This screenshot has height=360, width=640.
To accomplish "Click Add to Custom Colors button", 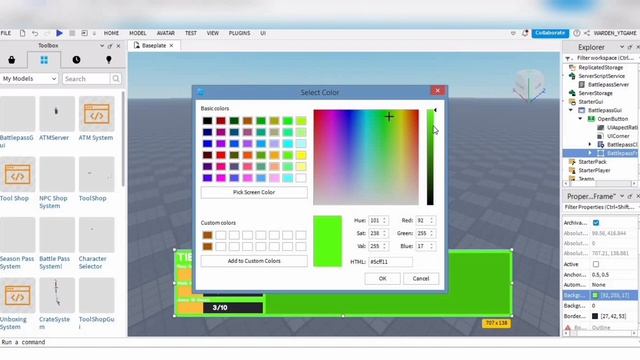I will pos(254,261).
